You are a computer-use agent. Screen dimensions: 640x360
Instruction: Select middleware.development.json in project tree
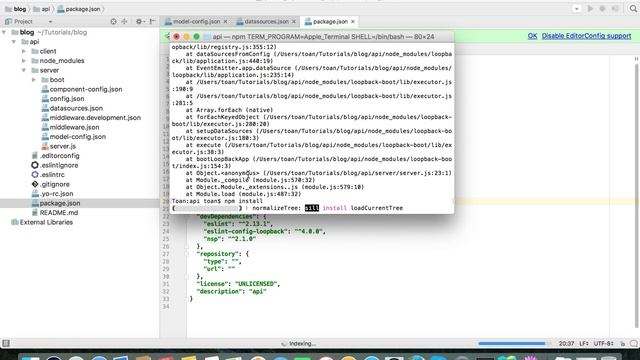95,118
